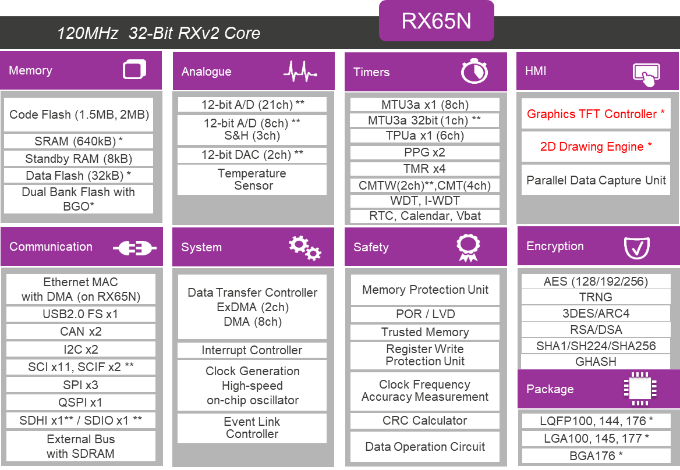This screenshot has width=680, height=470.
Task: Select the Analogue section header
Action: click(254, 72)
